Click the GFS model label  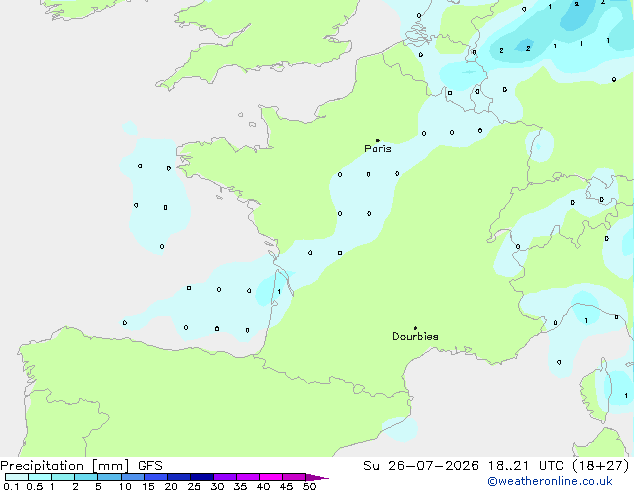click(x=150, y=466)
